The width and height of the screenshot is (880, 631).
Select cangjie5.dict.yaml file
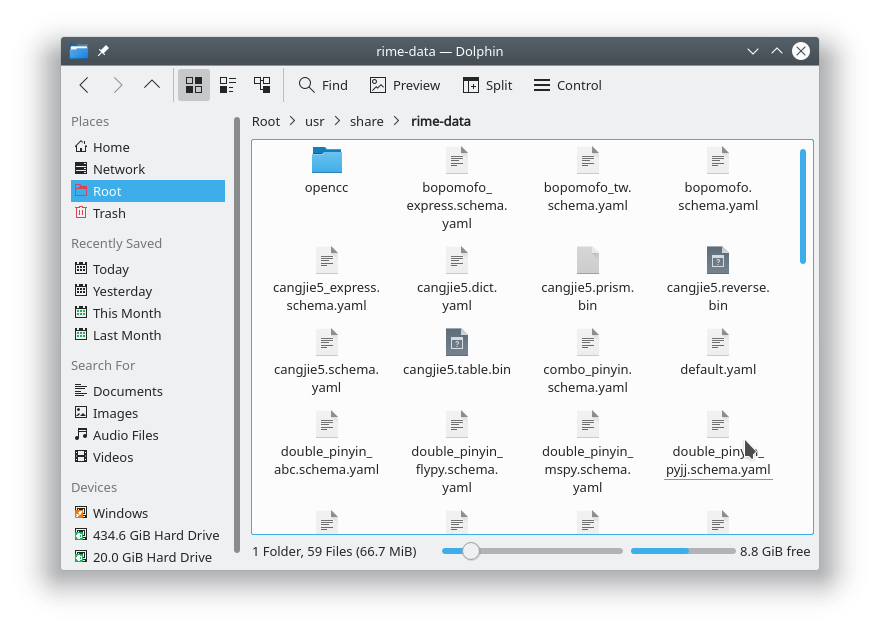point(457,280)
